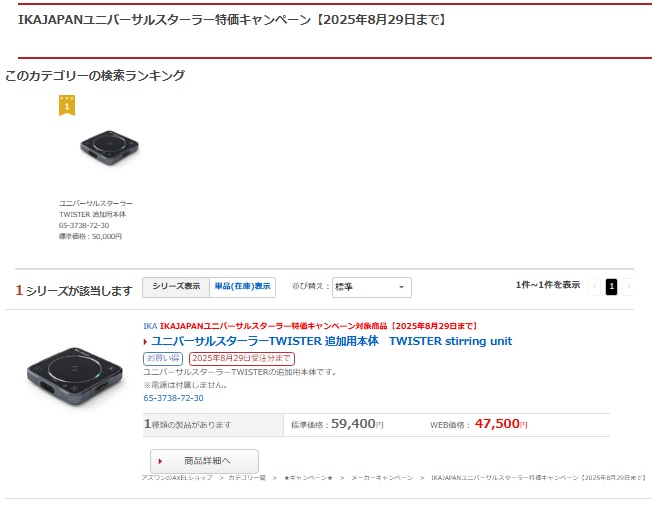Click the previous page arrow
The width and height of the screenshot is (652, 505).
(x=595, y=287)
